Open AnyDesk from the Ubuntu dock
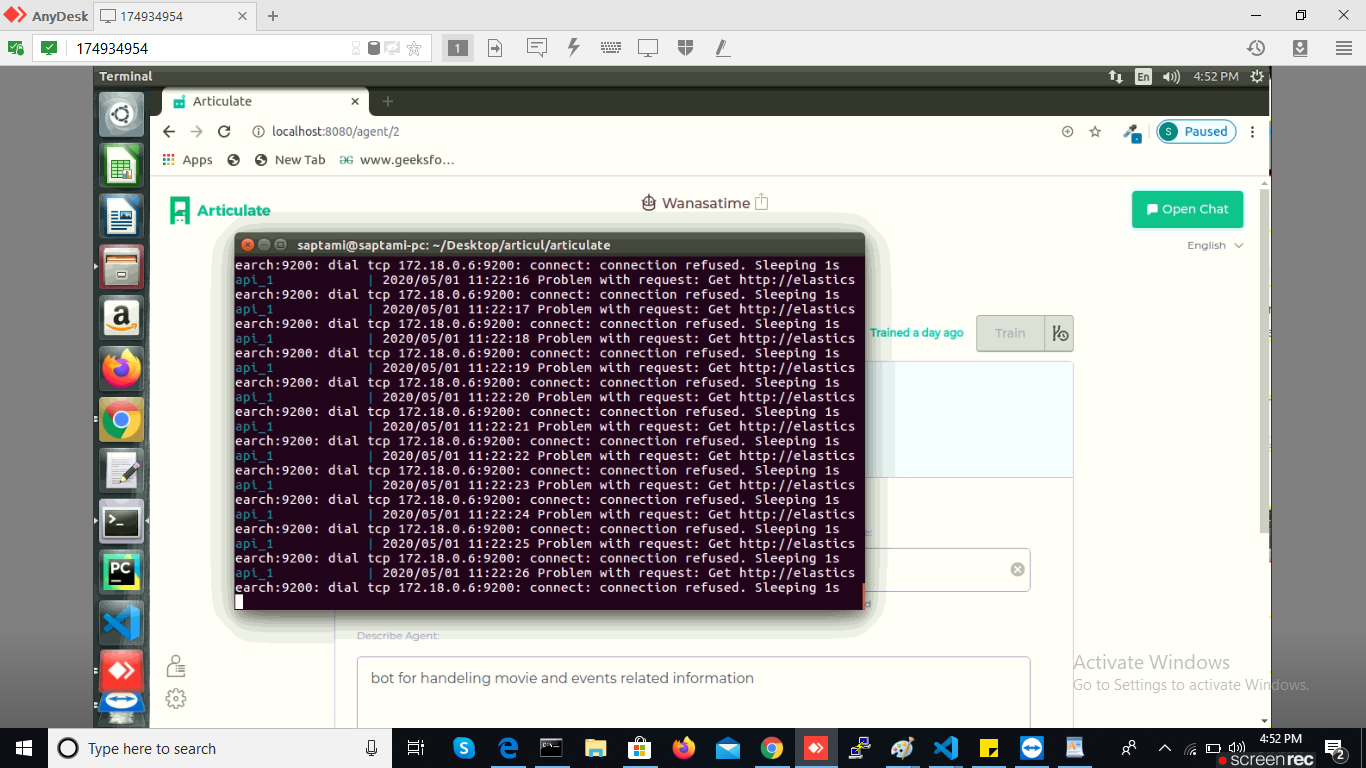Viewport: 1366px width, 768px height. click(121, 672)
